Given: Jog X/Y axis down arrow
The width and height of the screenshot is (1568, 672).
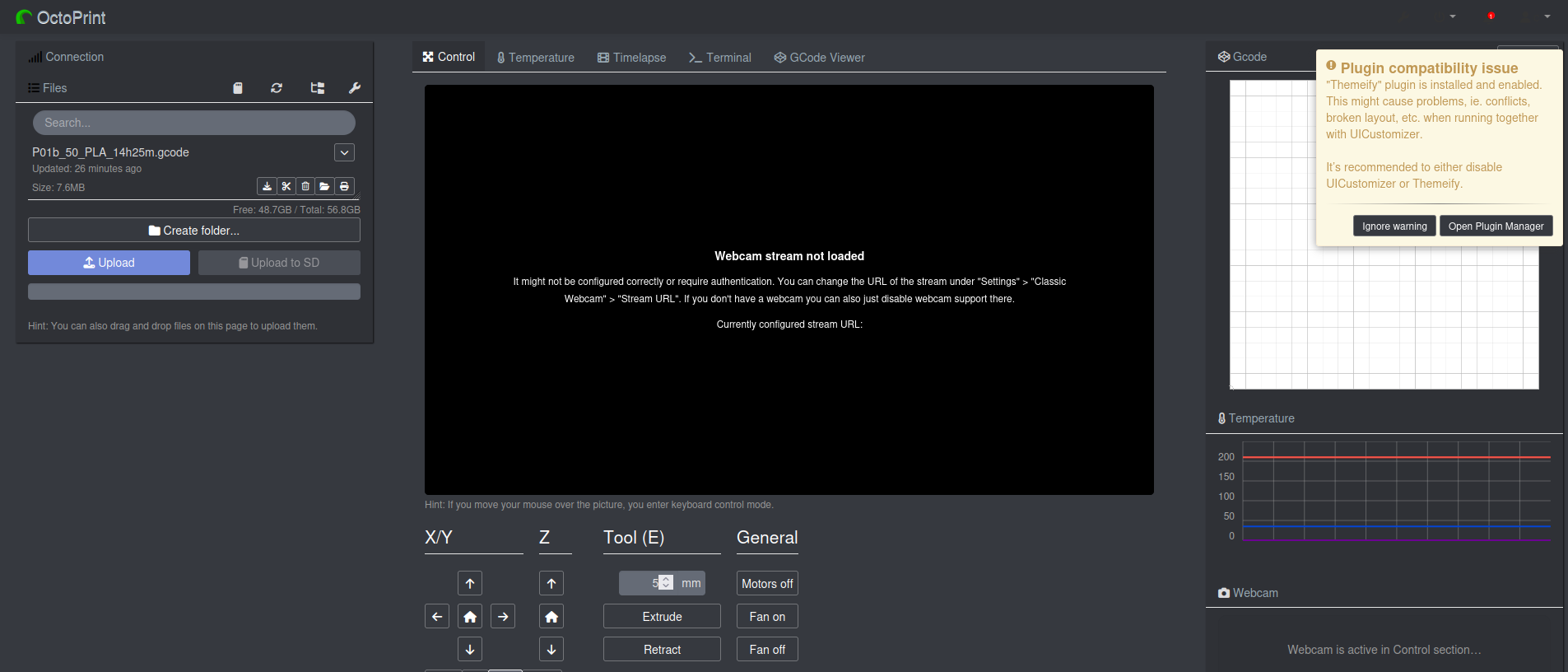Looking at the screenshot, I should tap(470, 649).
